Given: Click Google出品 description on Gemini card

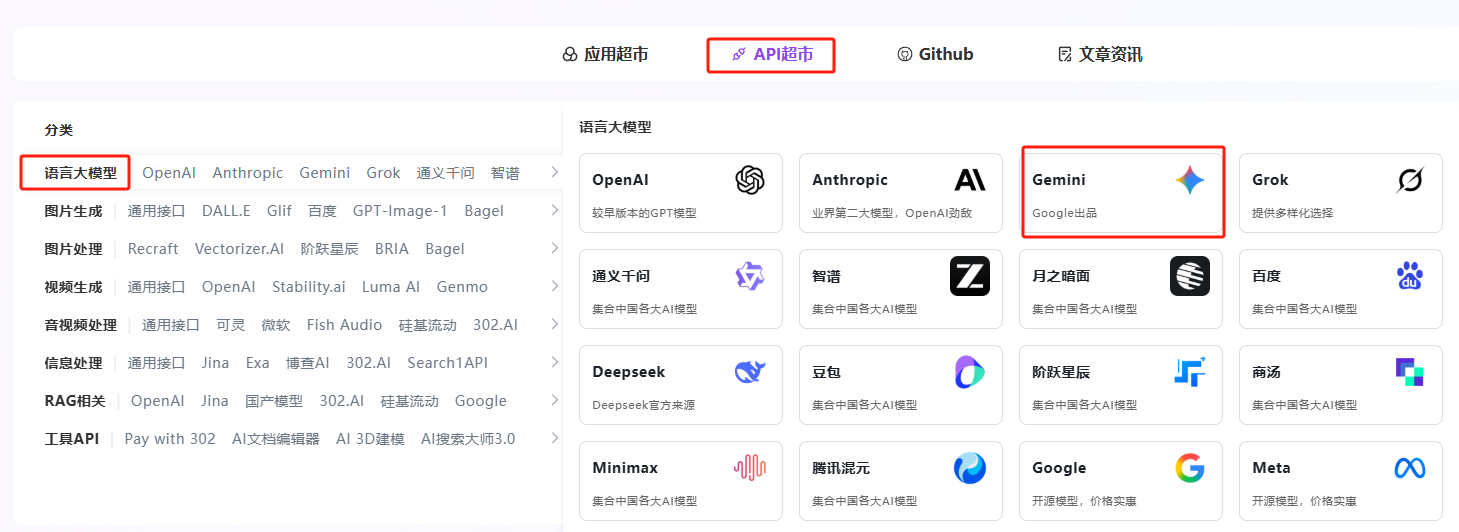Looking at the screenshot, I should [x=1064, y=213].
